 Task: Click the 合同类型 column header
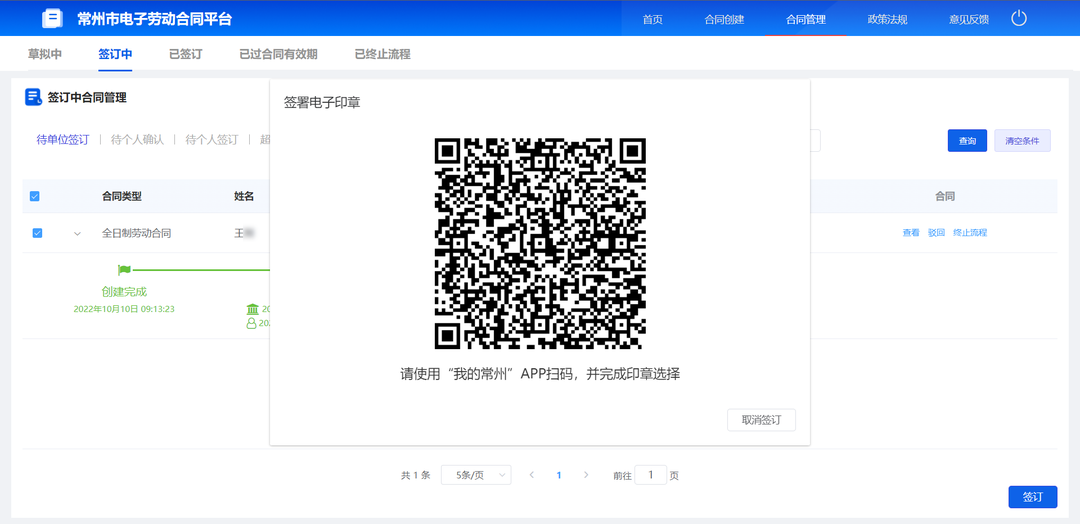click(122, 196)
